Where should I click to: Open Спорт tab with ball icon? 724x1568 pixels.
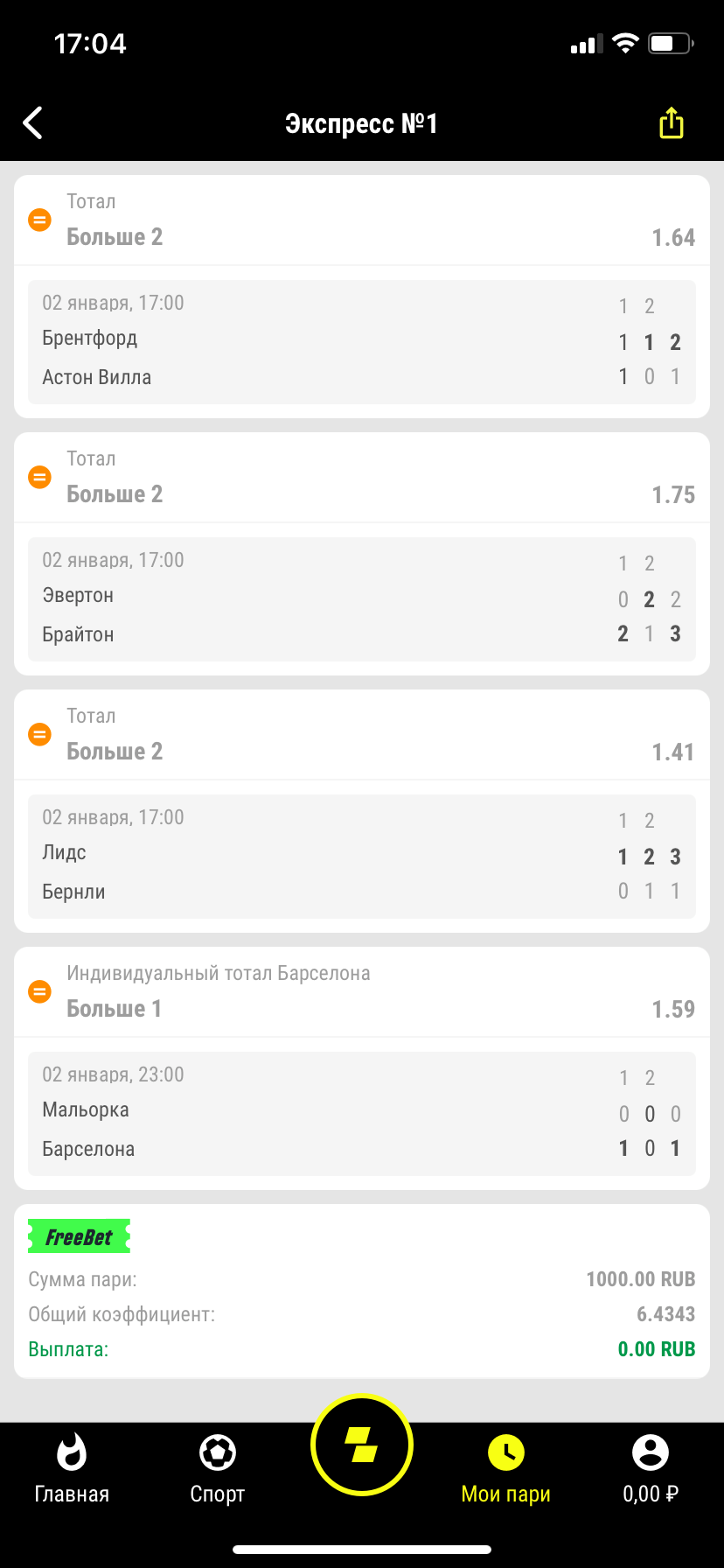tap(217, 1468)
